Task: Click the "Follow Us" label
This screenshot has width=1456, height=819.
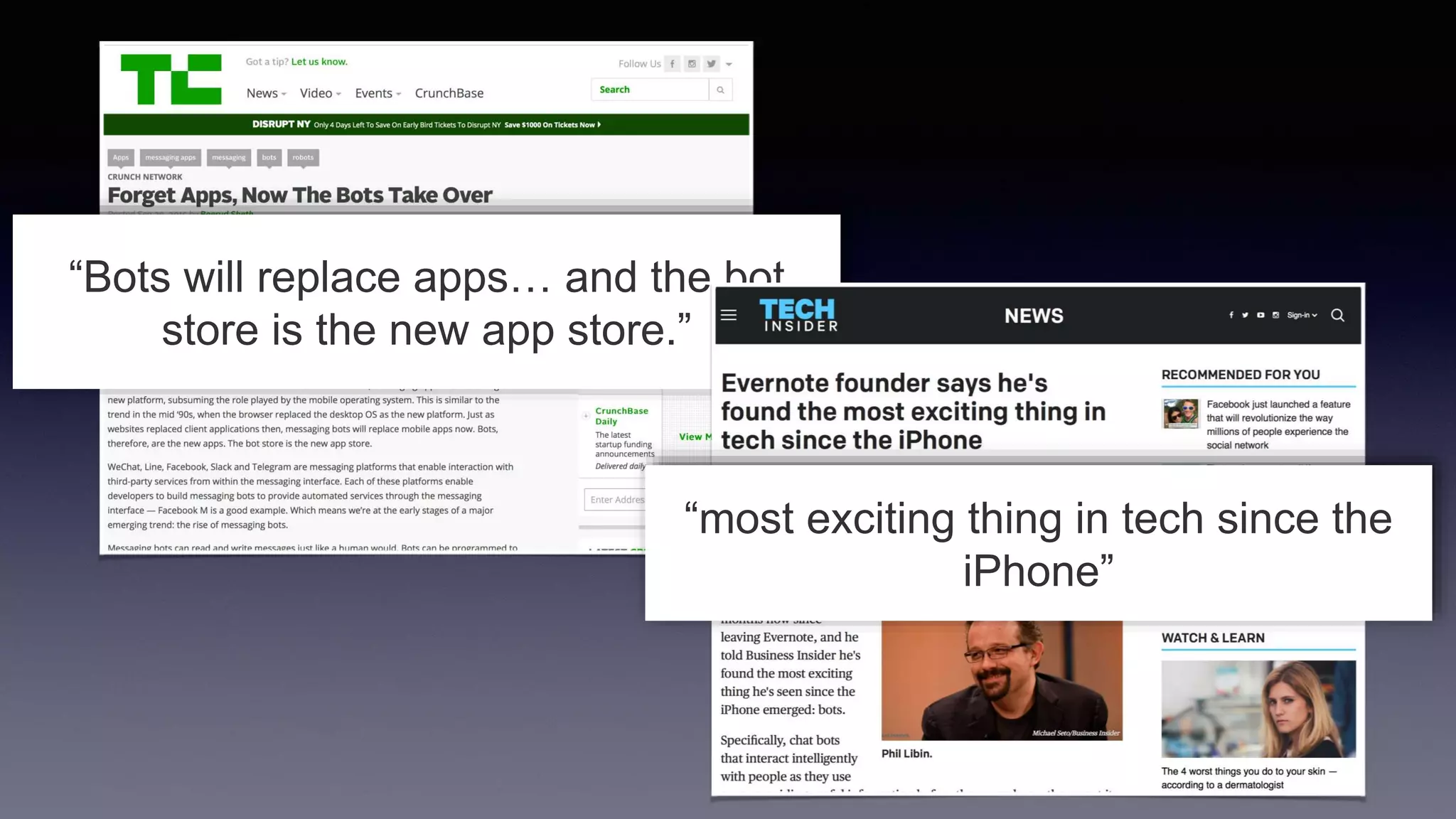Action: (640, 64)
